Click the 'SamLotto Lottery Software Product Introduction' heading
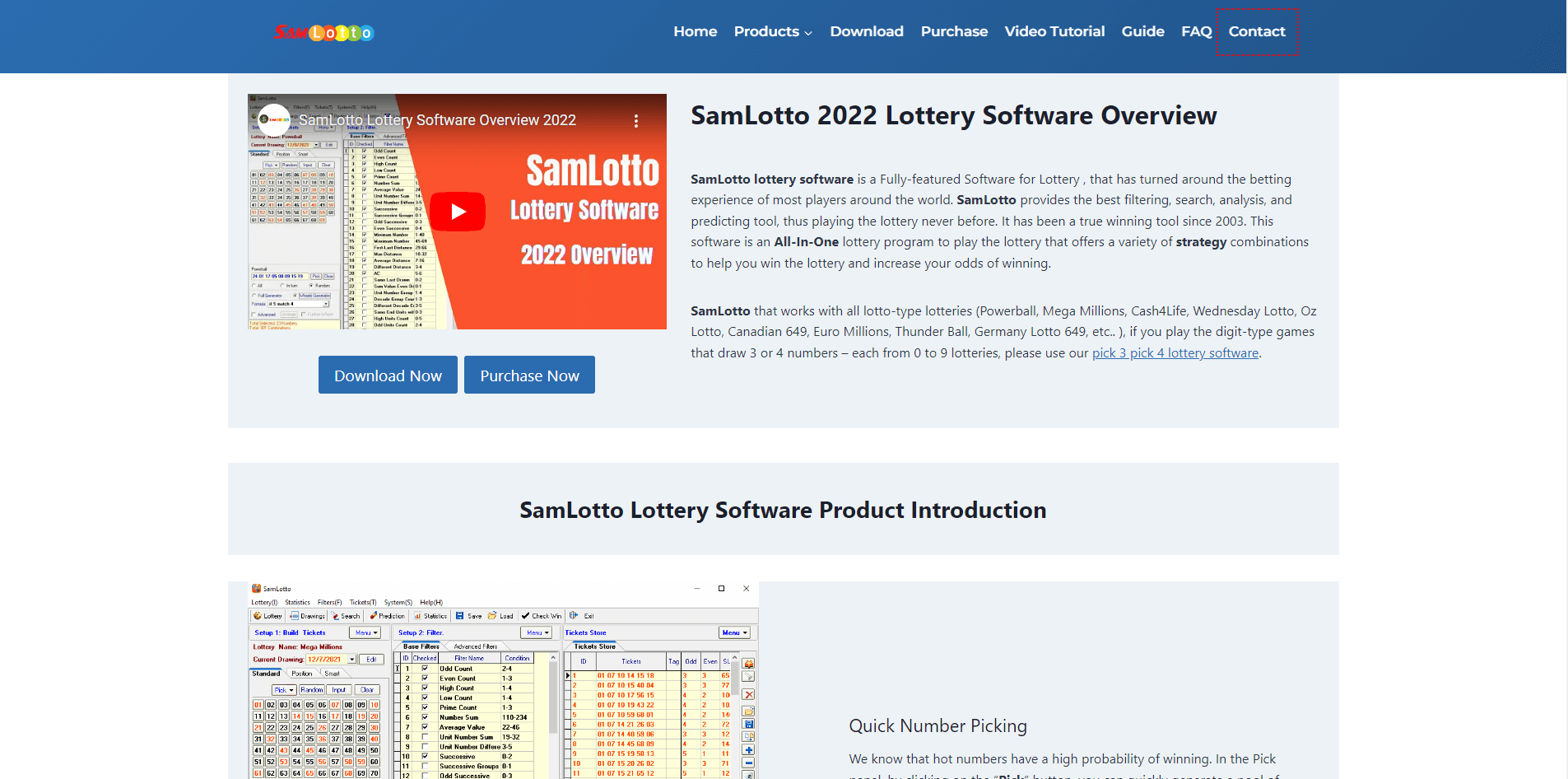The height and width of the screenshot is (779, 1568). coord(783,510)
